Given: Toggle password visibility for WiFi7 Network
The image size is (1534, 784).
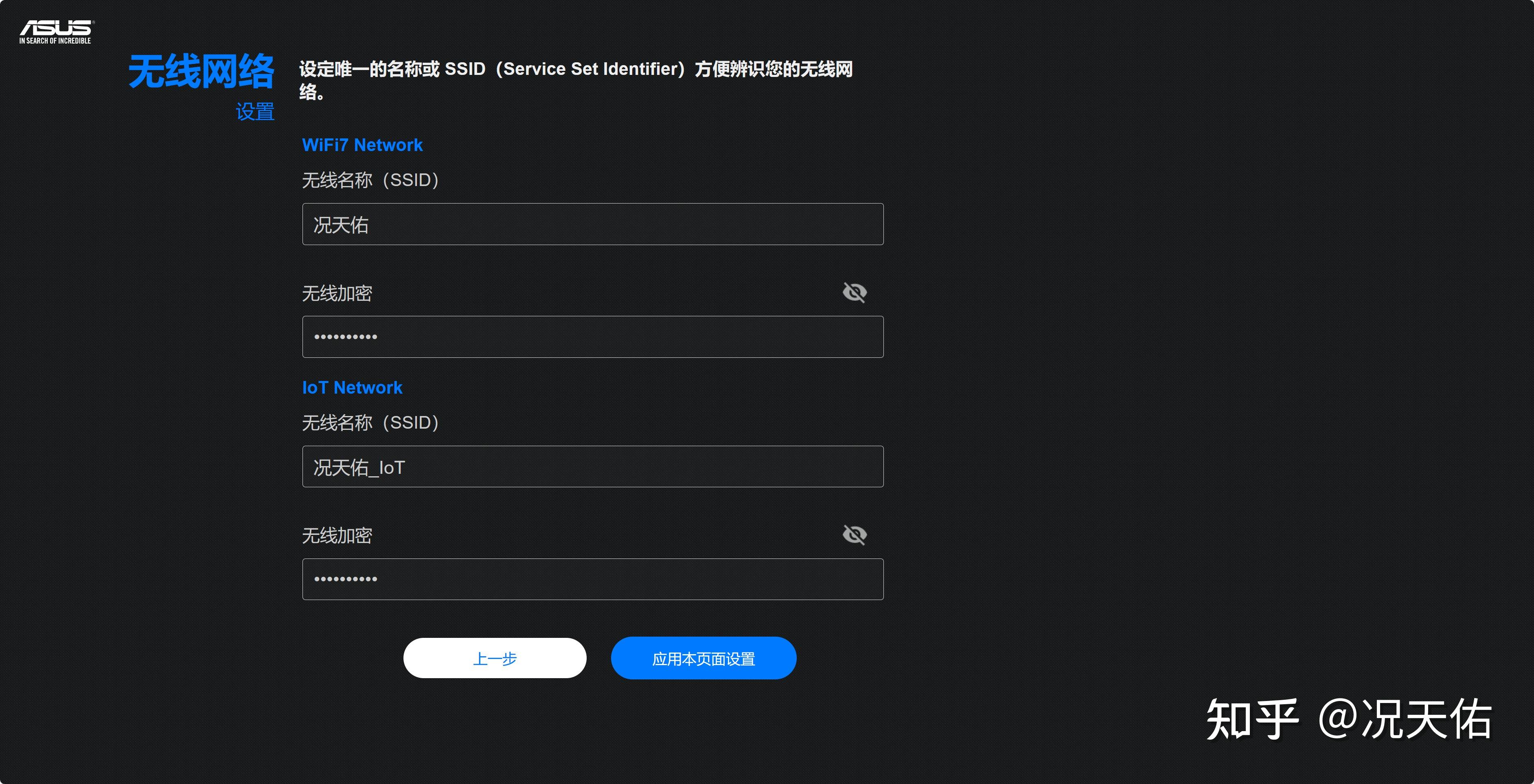Looking at the screenshot, I should click(855, 293).
